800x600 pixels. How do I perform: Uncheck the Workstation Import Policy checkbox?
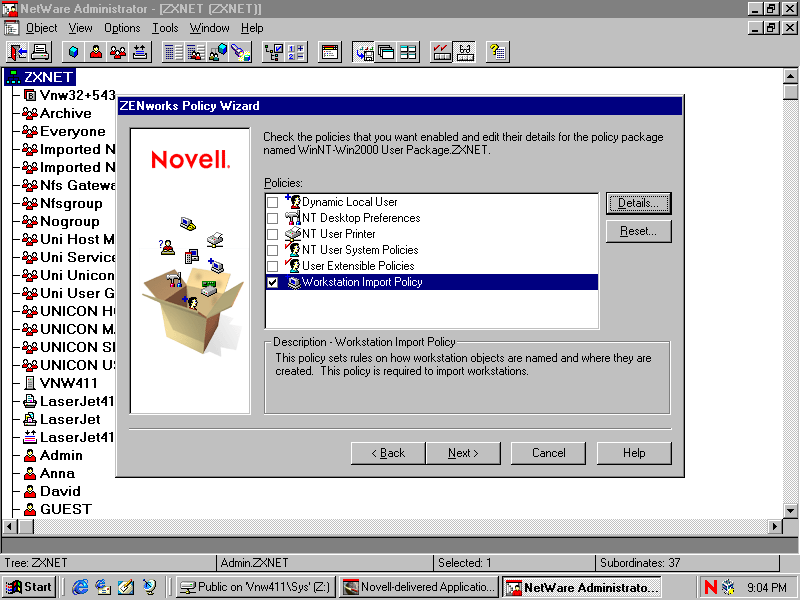click(273, 282)
